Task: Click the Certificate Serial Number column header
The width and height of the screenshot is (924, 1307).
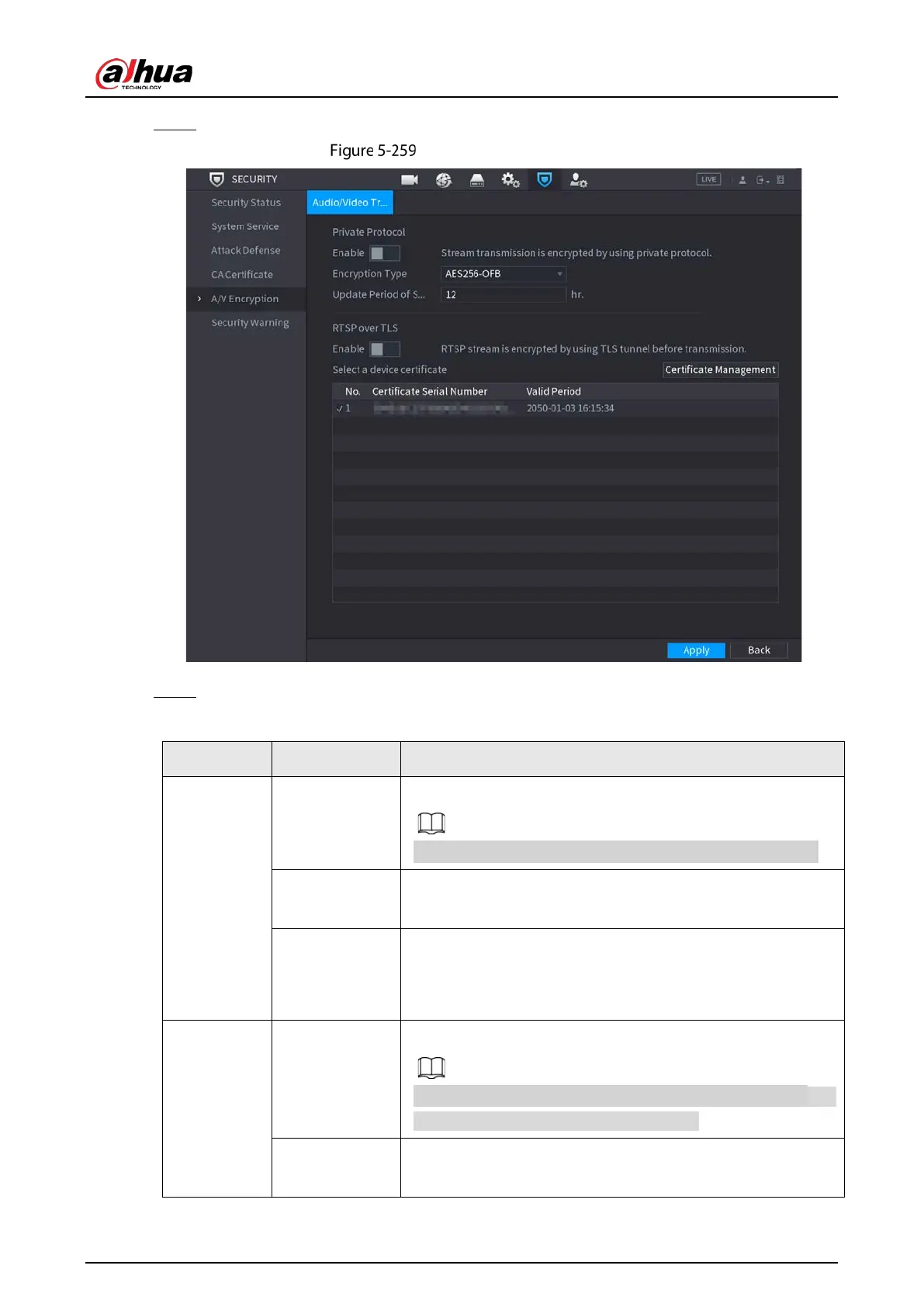Action: [430, 392]
